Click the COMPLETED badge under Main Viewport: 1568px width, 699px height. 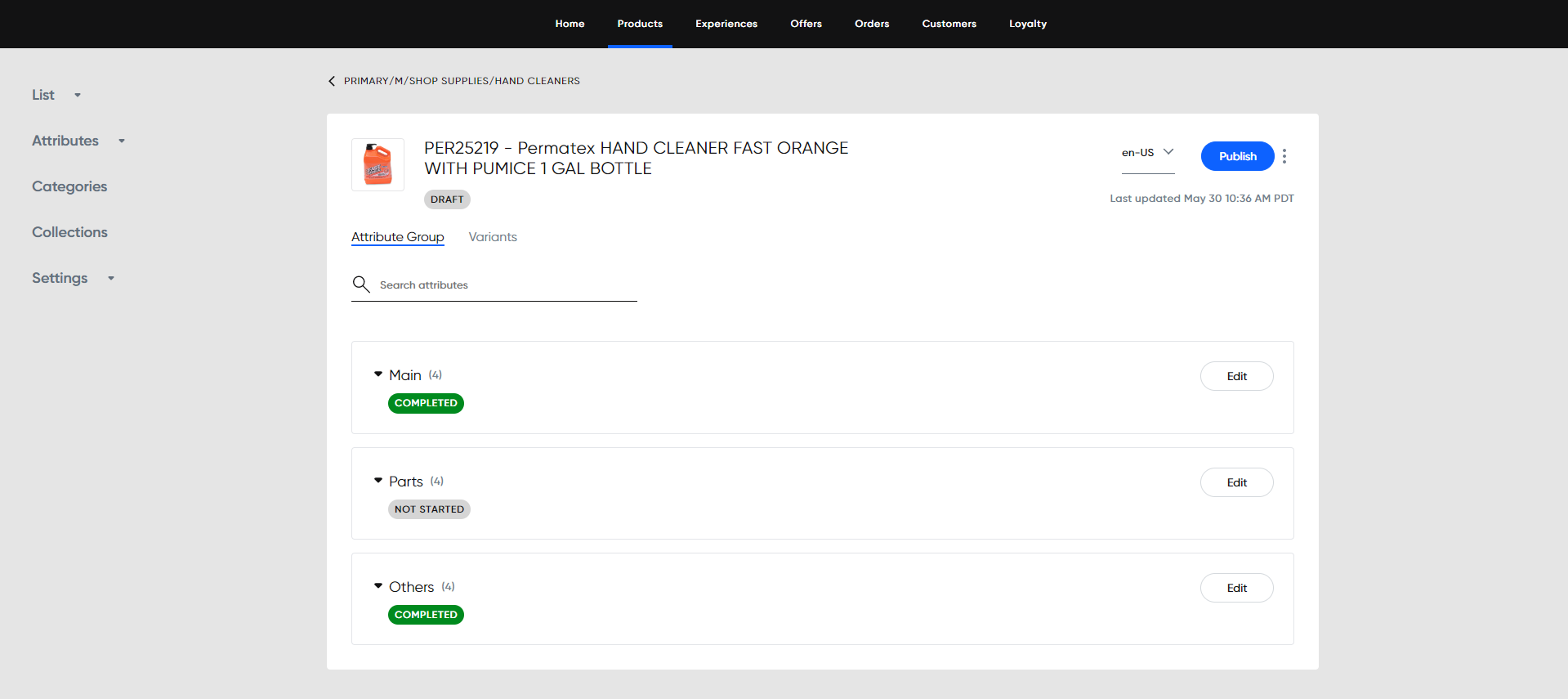click(426, 403)
